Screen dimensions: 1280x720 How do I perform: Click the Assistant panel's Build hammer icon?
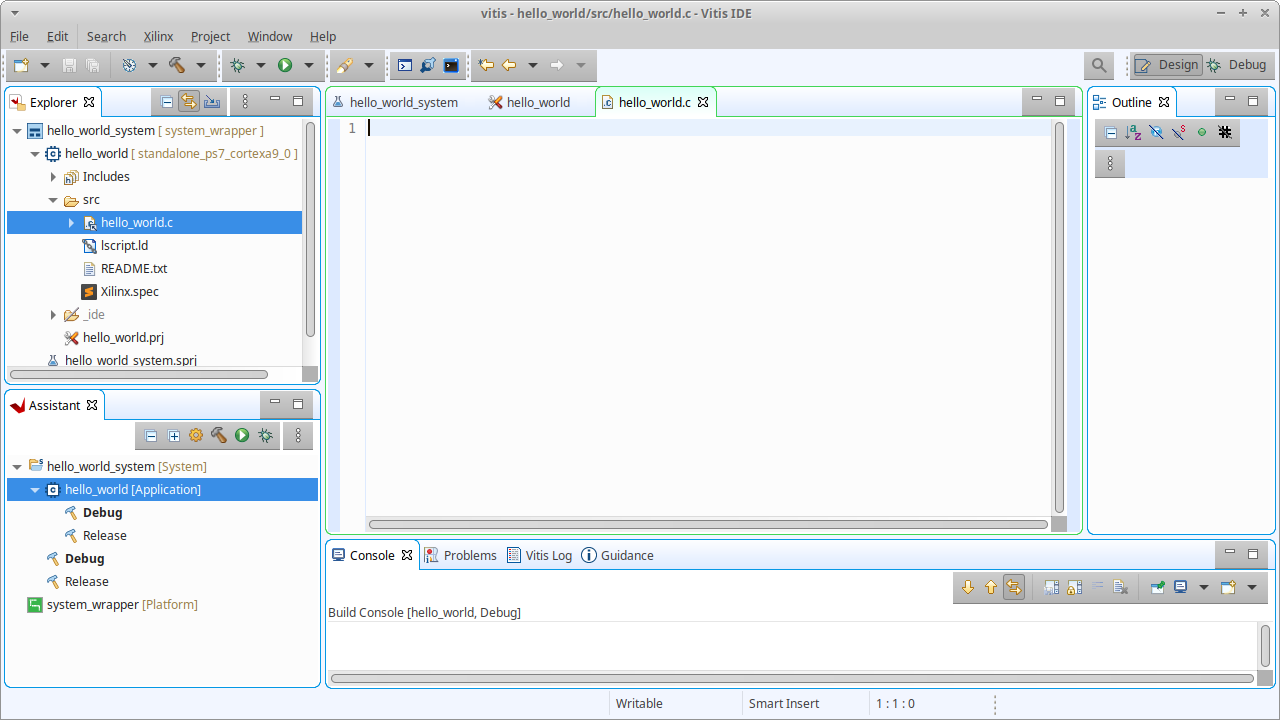pyautogui.click(x=219, y=436)
